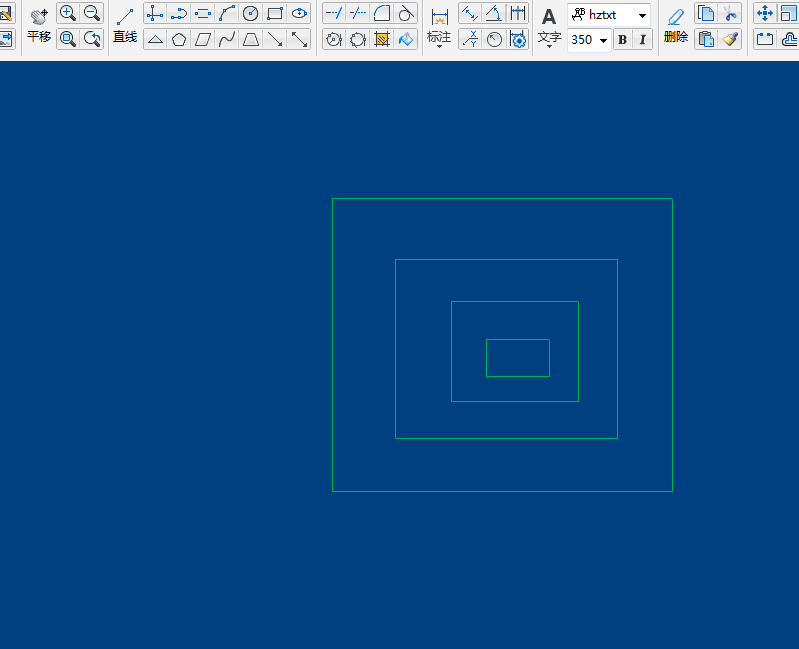Screen dimensions: 799x649
Task: Select the angular dimension tool
Action: [493, 14]
